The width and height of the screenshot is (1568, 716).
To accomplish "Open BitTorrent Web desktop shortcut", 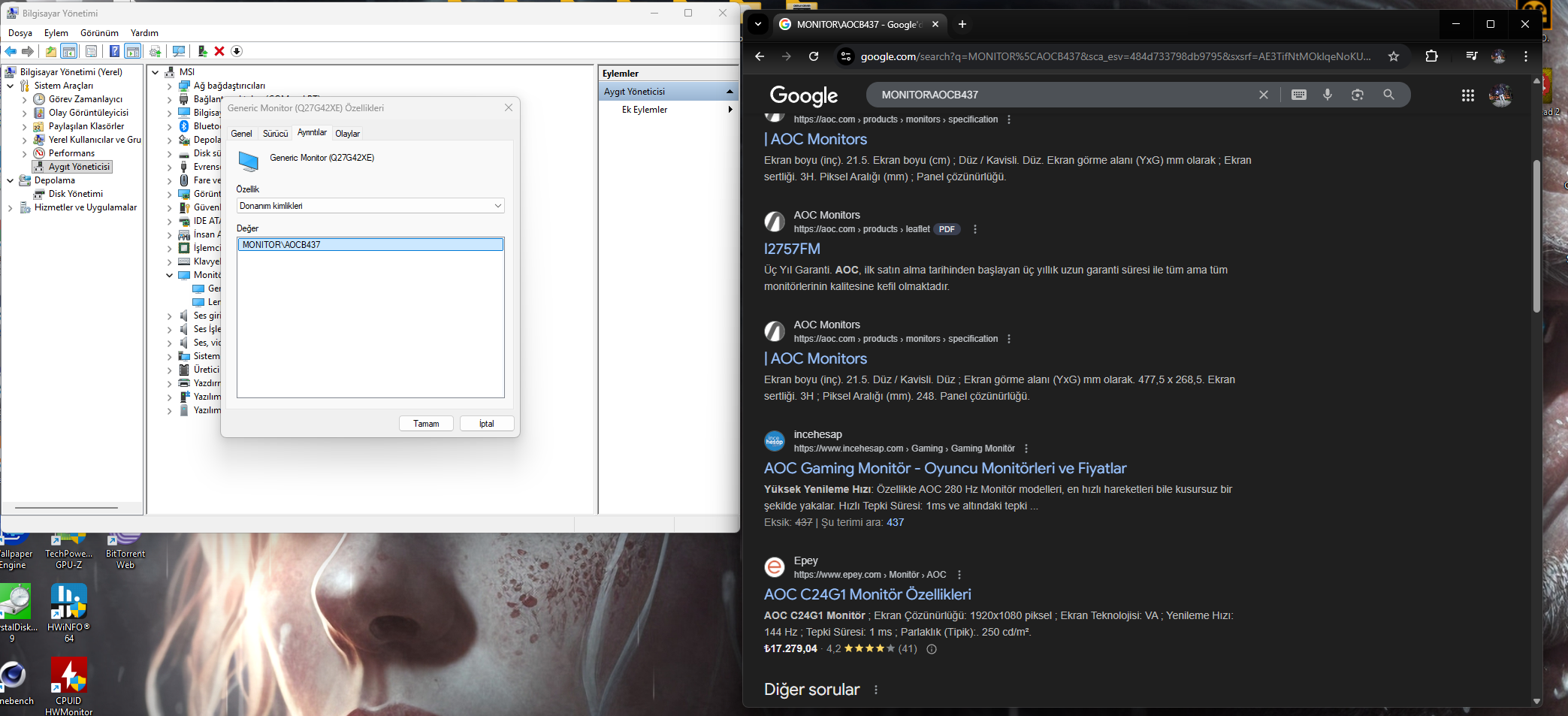I will click(x=125, y=551).
